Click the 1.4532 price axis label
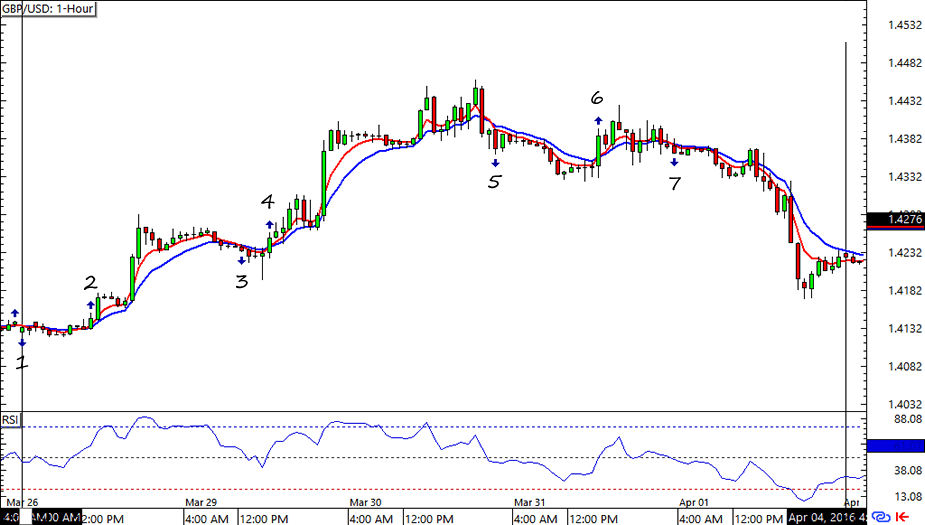Image resolution: width=925 pixels, height=525 pixels. coord(904,25)
